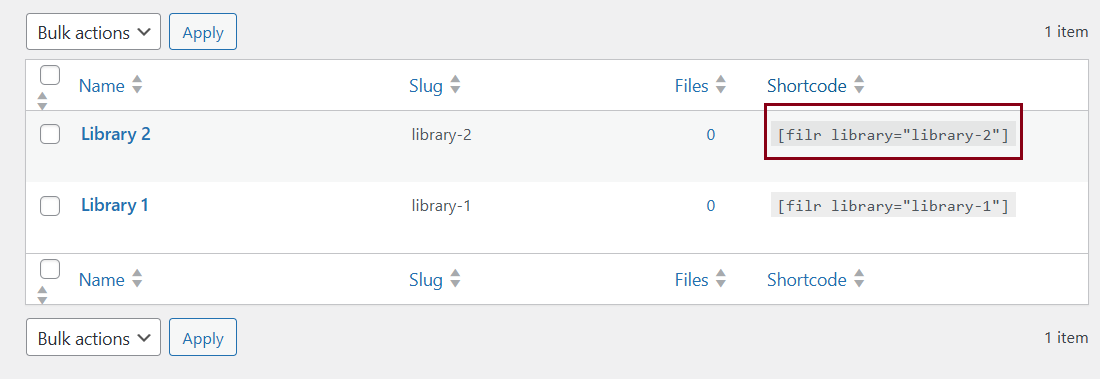Click sort arrows beside footer Slug column
1100x379 pixels.
[455, 279]
